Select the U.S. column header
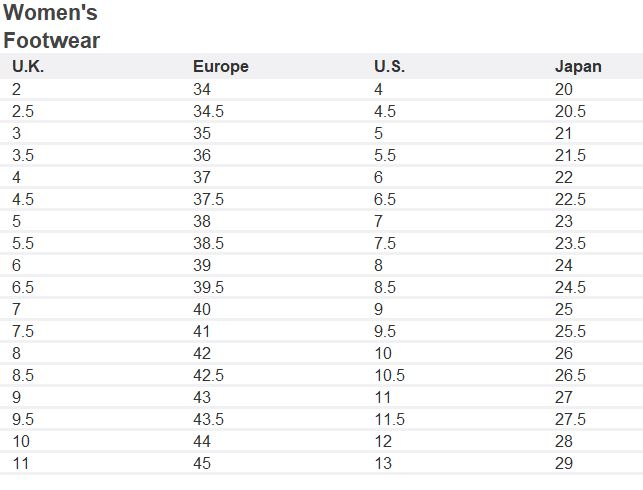Image resolution: width=643 pixels, height=490 pixels. tap(390, 66)
